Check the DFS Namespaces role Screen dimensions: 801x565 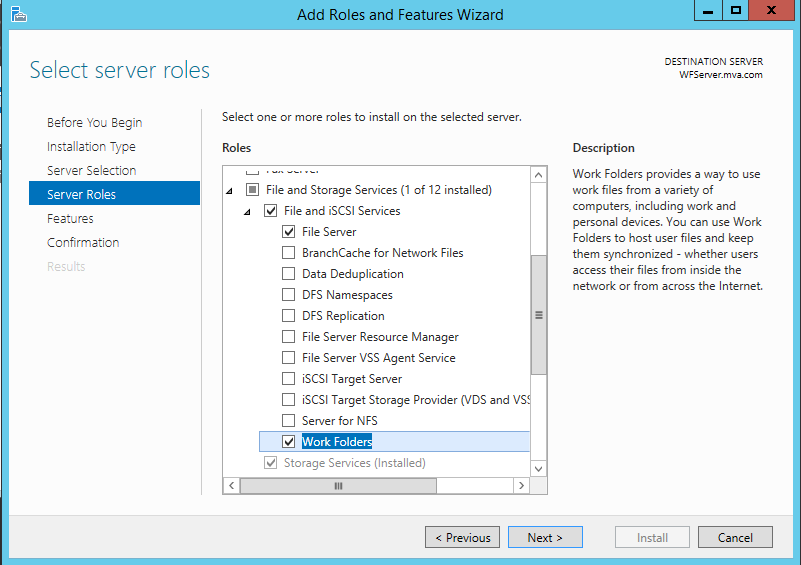coord(289,295)
